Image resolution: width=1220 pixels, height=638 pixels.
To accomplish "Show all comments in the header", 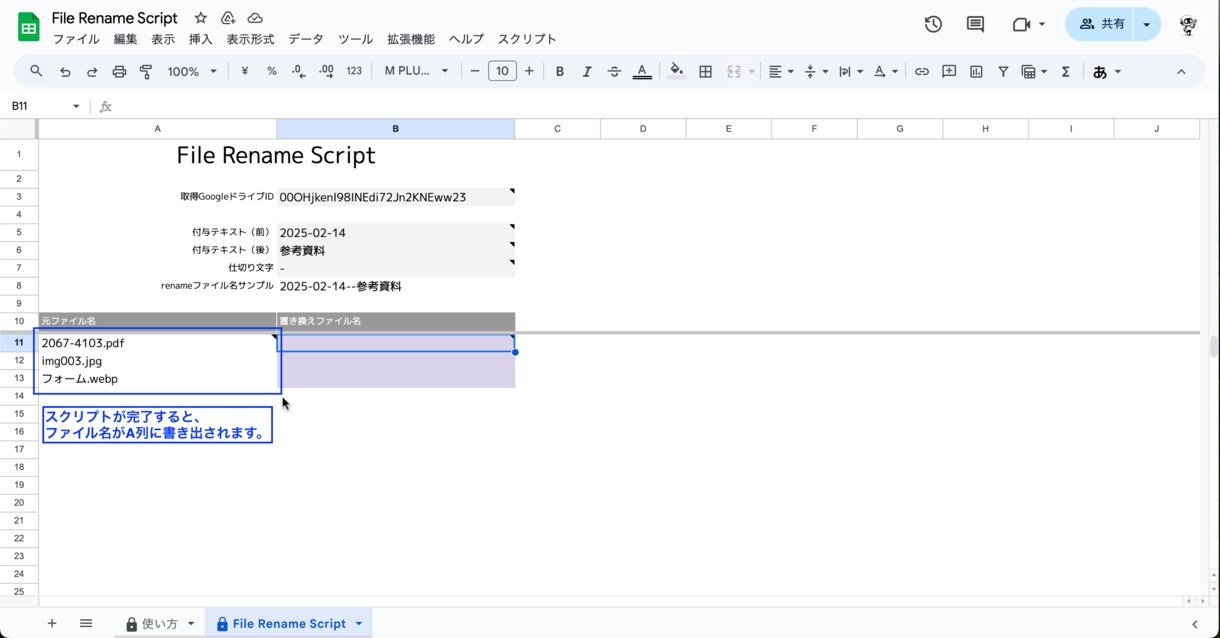I will 975,24.
